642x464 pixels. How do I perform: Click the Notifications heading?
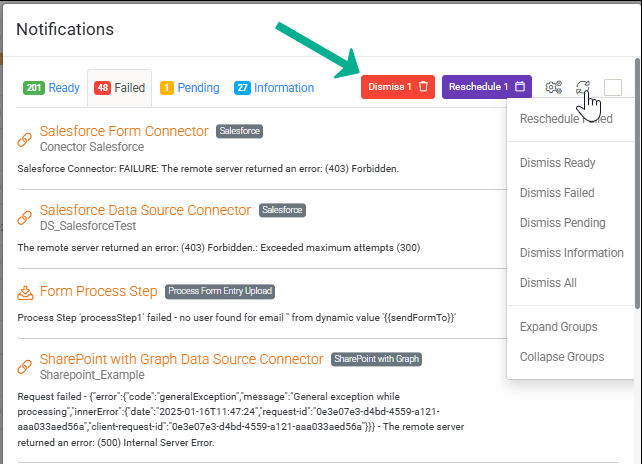pos(65,29)
